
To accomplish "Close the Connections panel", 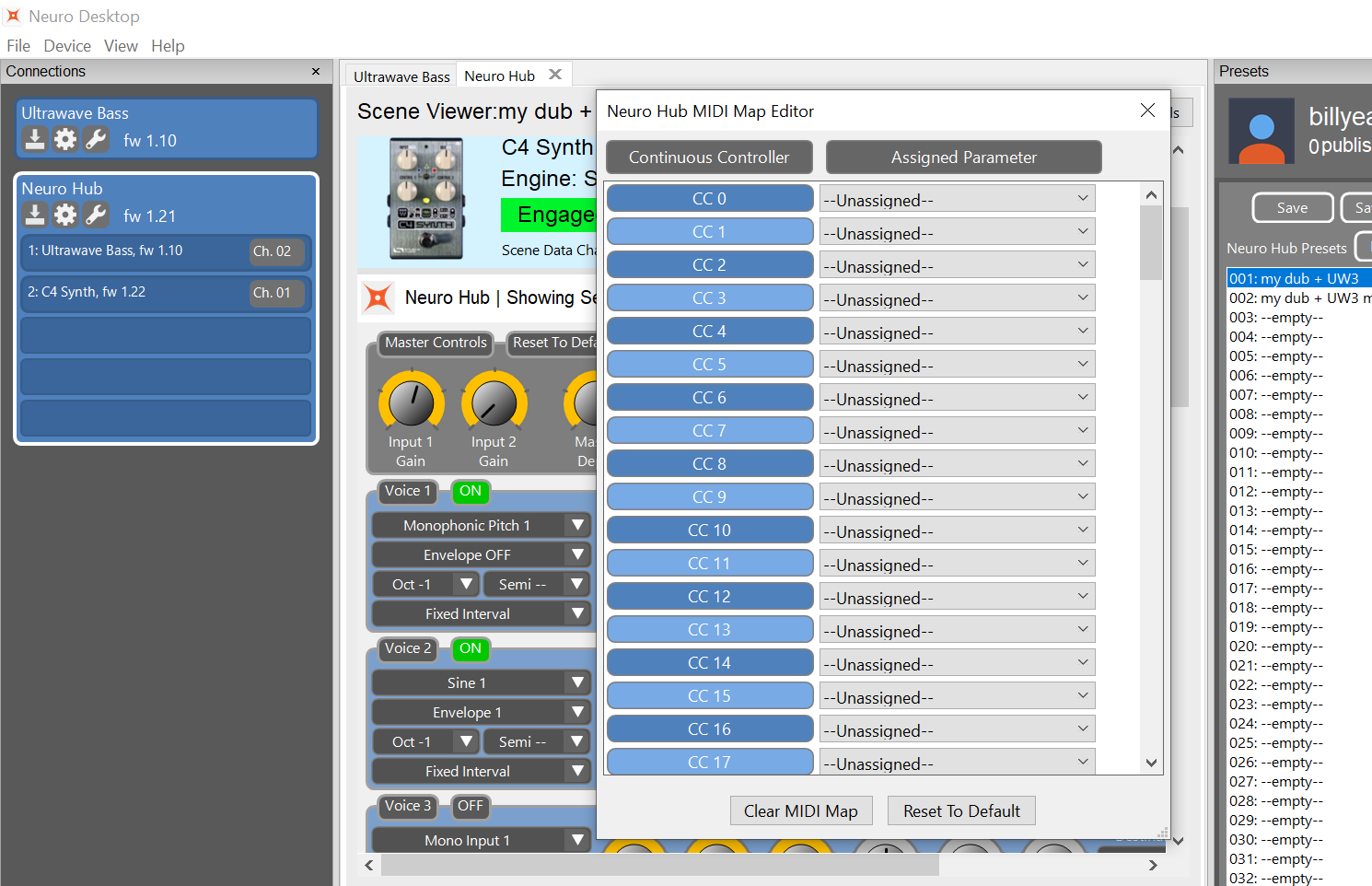I will (316, 71).
